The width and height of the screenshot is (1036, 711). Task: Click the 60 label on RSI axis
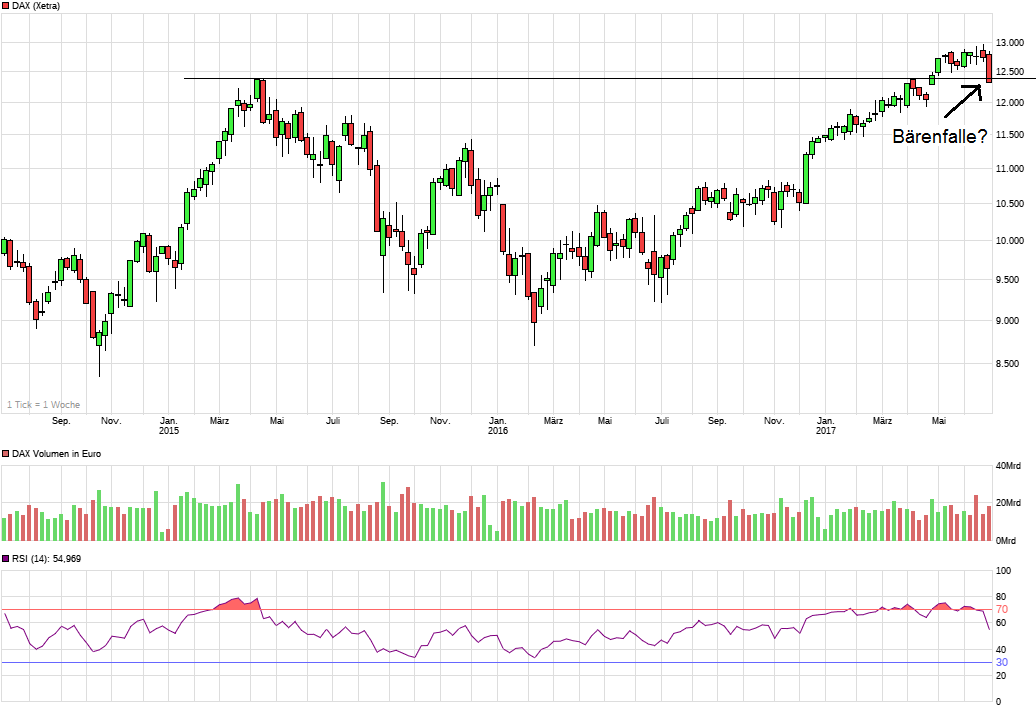point(1001,623)
